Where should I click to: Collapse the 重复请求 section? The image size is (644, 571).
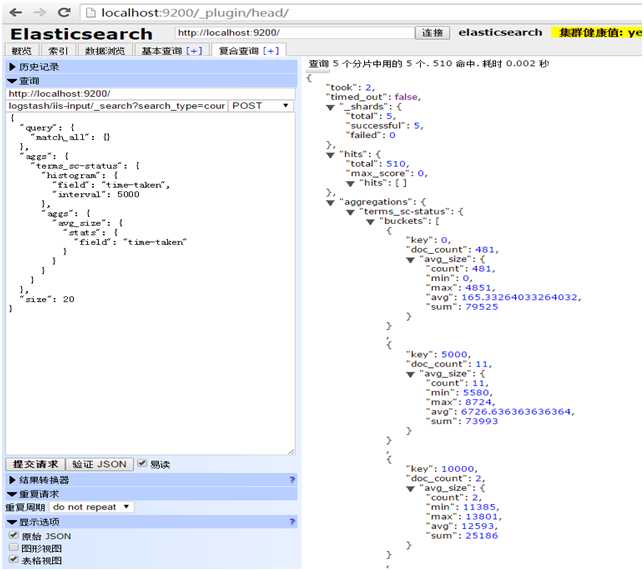pyautogui.click(x=12, y=494)
